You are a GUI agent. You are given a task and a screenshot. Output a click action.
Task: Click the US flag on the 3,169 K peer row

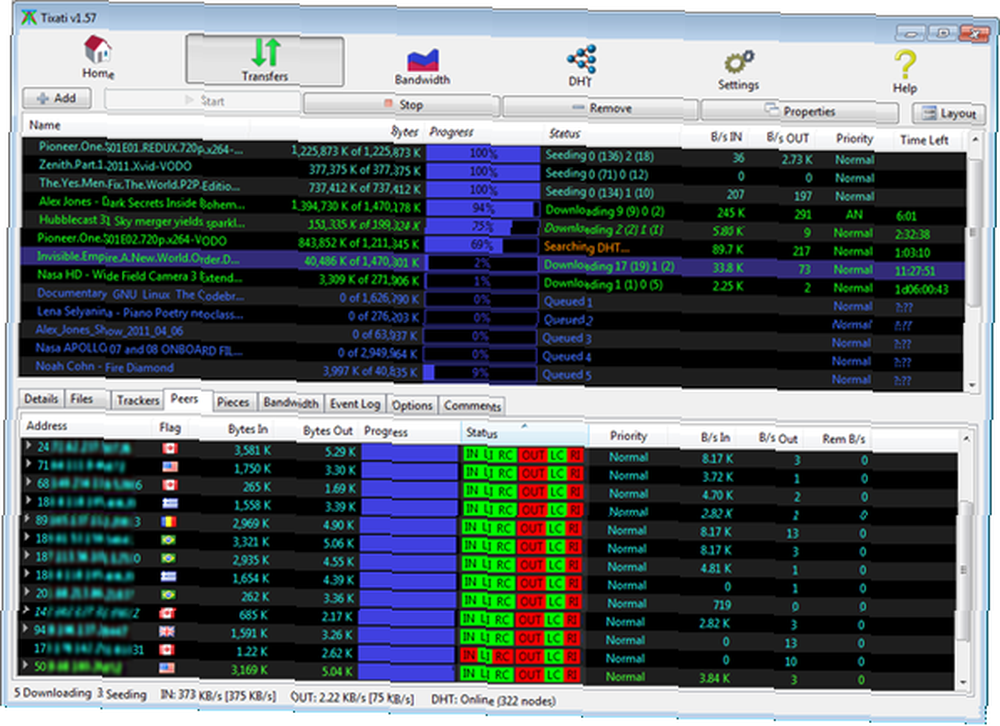pyautogui.click(x=167, y=668)
